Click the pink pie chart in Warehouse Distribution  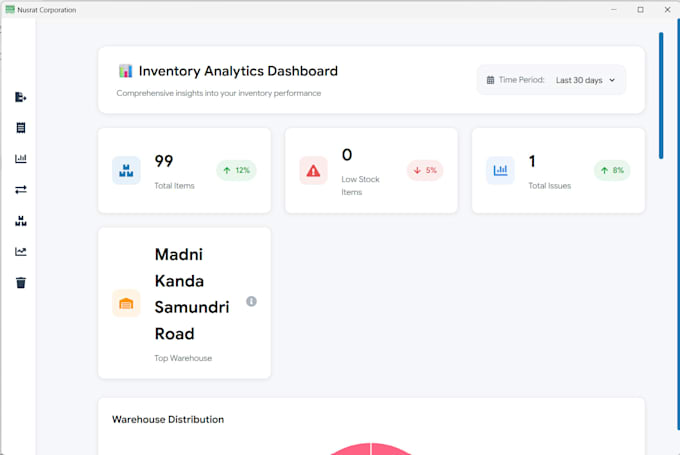[371, 448]
